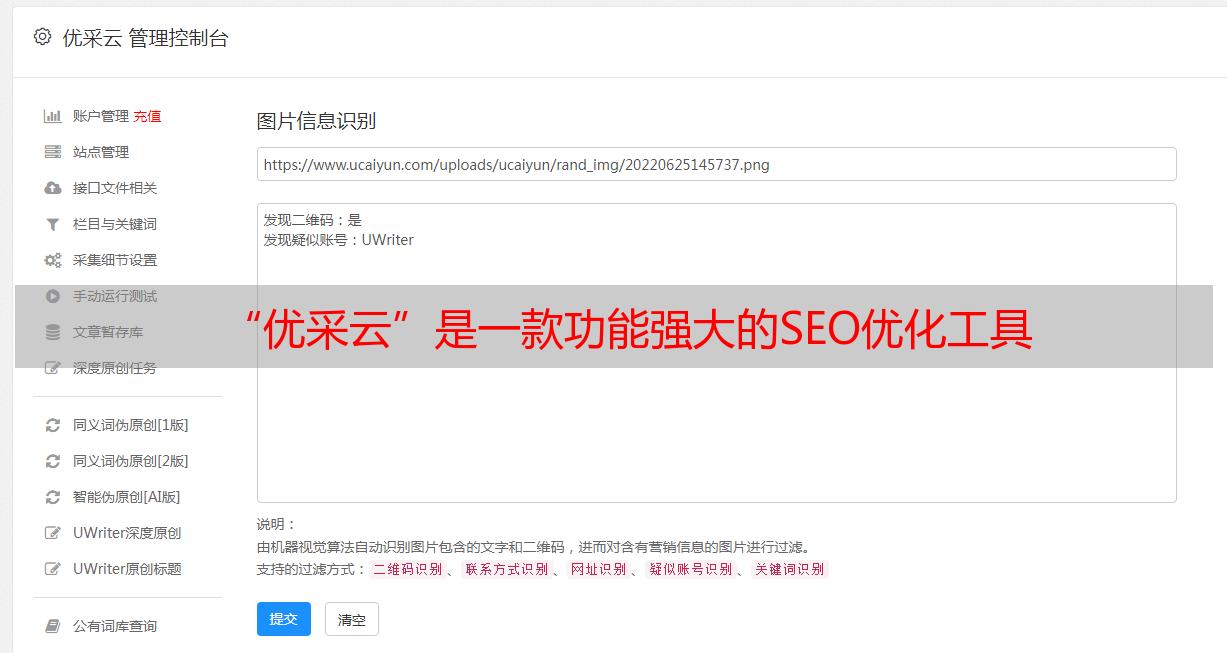The height and width of the screenshot is (653, 1227).
Task: Click the 疑似账号识别 tag
Action: click(690, 569)
